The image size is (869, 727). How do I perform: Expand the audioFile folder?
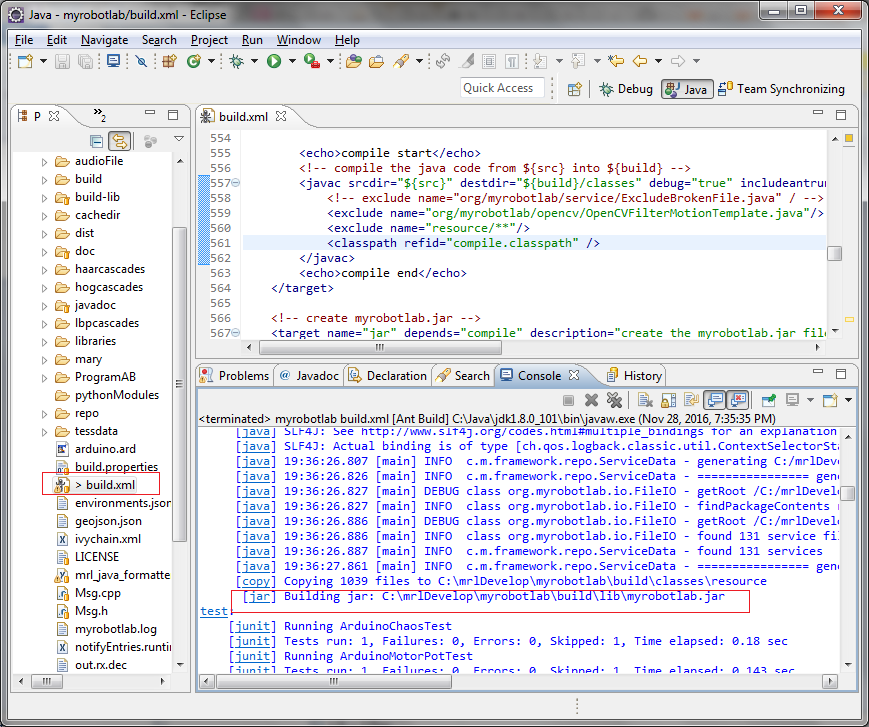click(44, 162)
